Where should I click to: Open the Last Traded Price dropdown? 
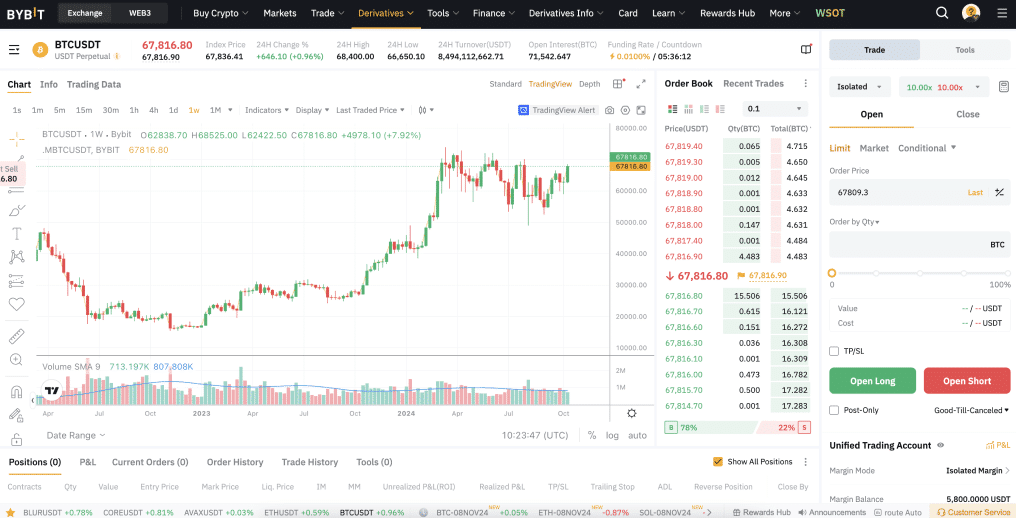tap(370, 110)
